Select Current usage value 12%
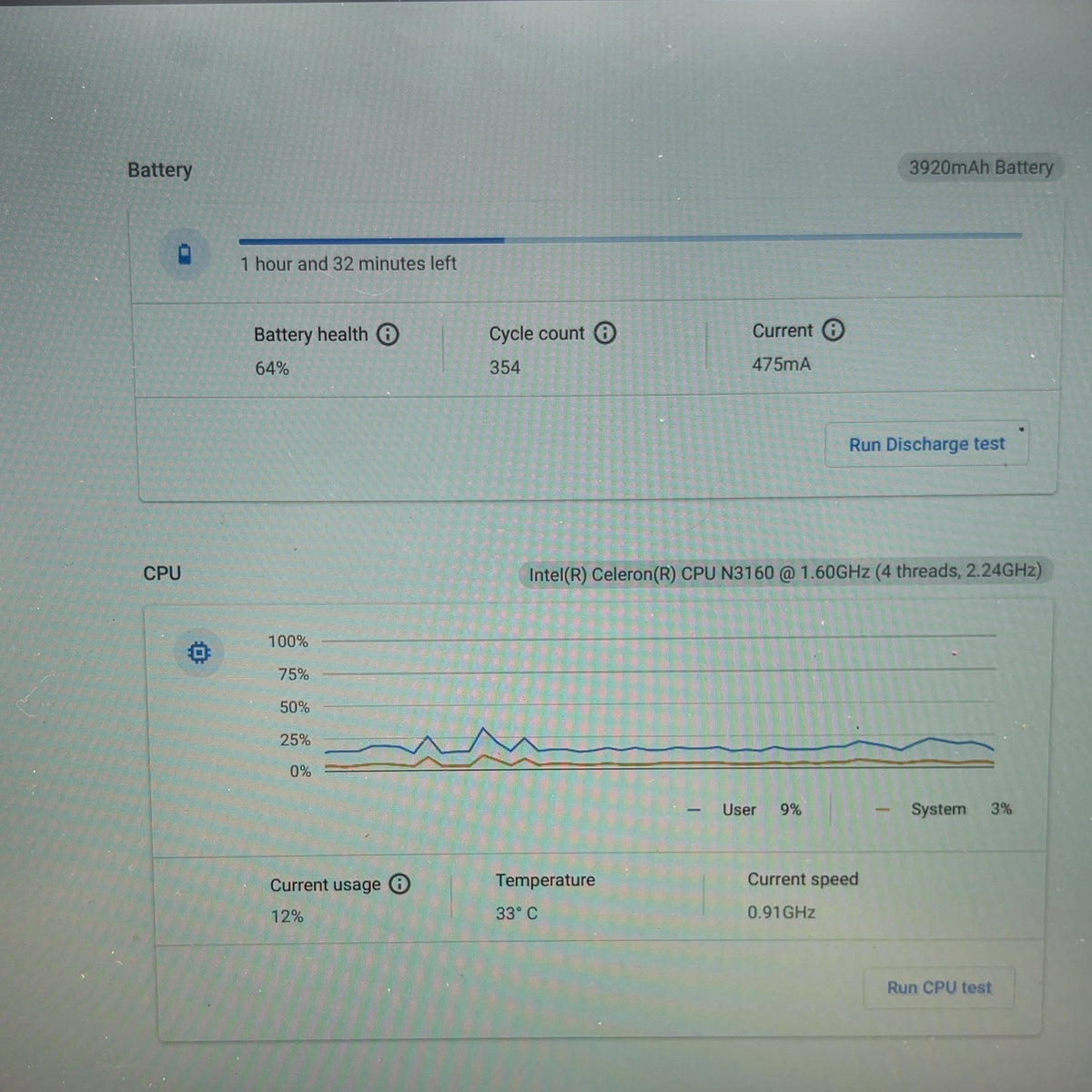The width and height of the screenshot is (1092, 1092). (288, 916)
